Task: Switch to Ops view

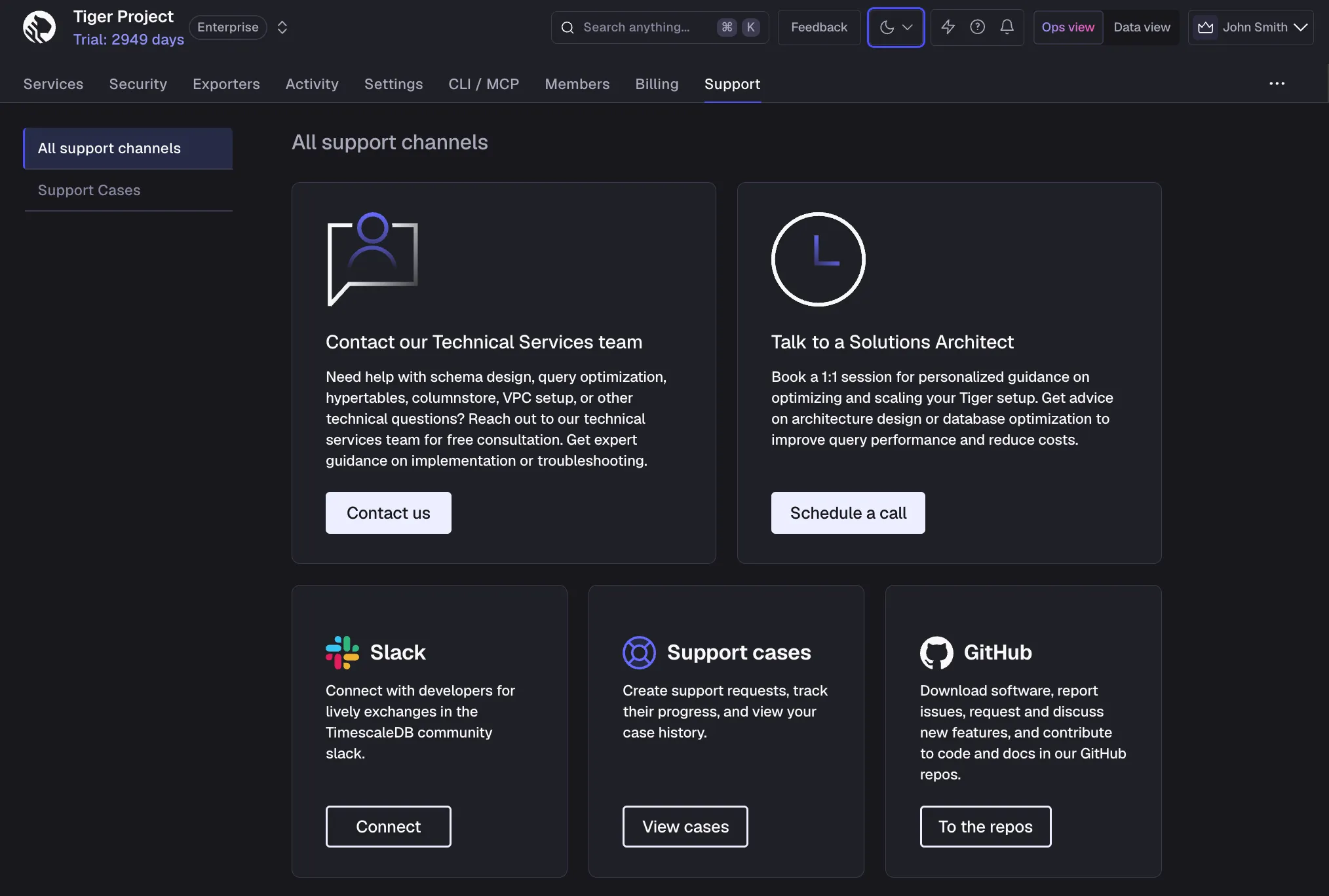Action: [1068, 28]
